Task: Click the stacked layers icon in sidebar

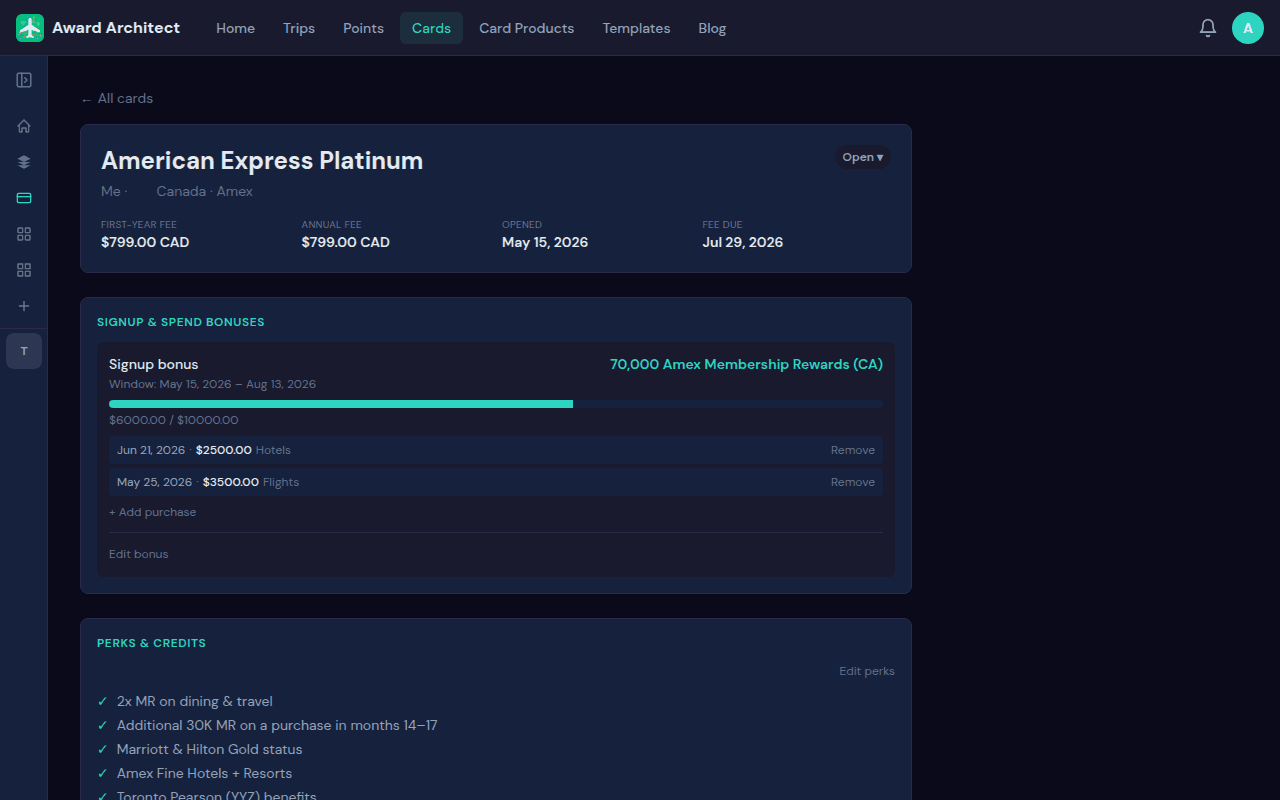Action: [24, 162]
